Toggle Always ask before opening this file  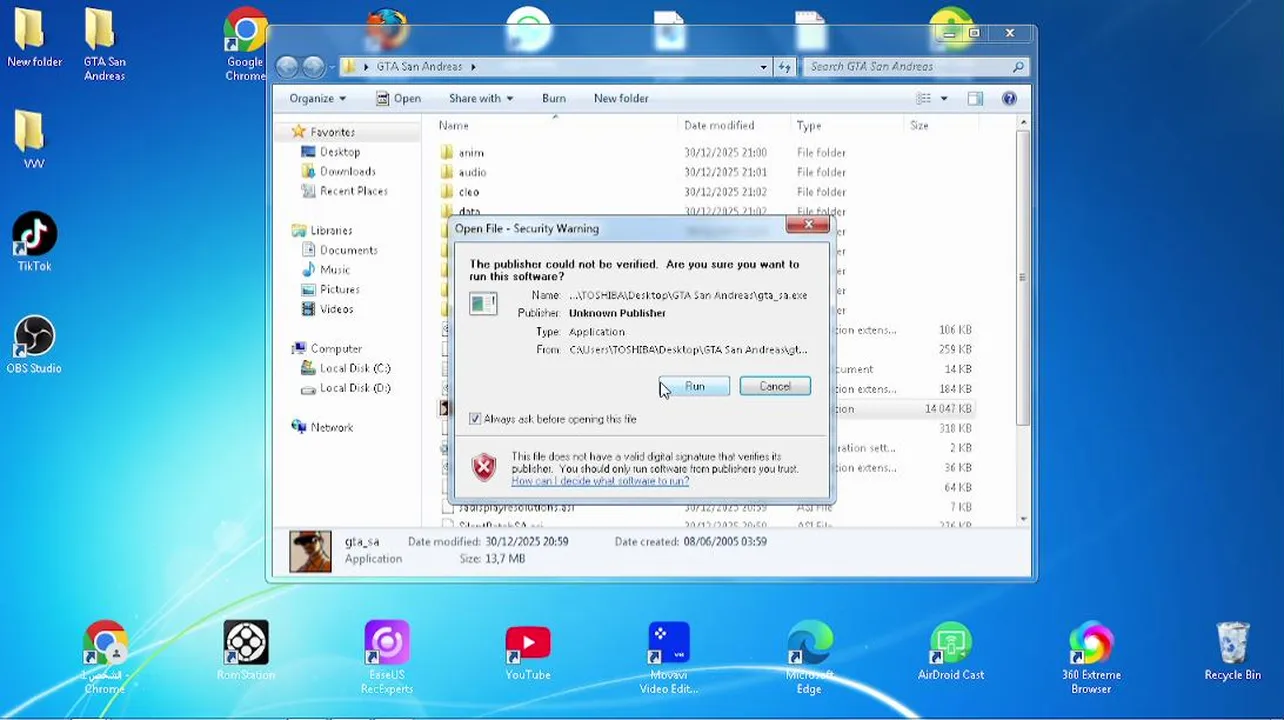click(x=475, y=419)
